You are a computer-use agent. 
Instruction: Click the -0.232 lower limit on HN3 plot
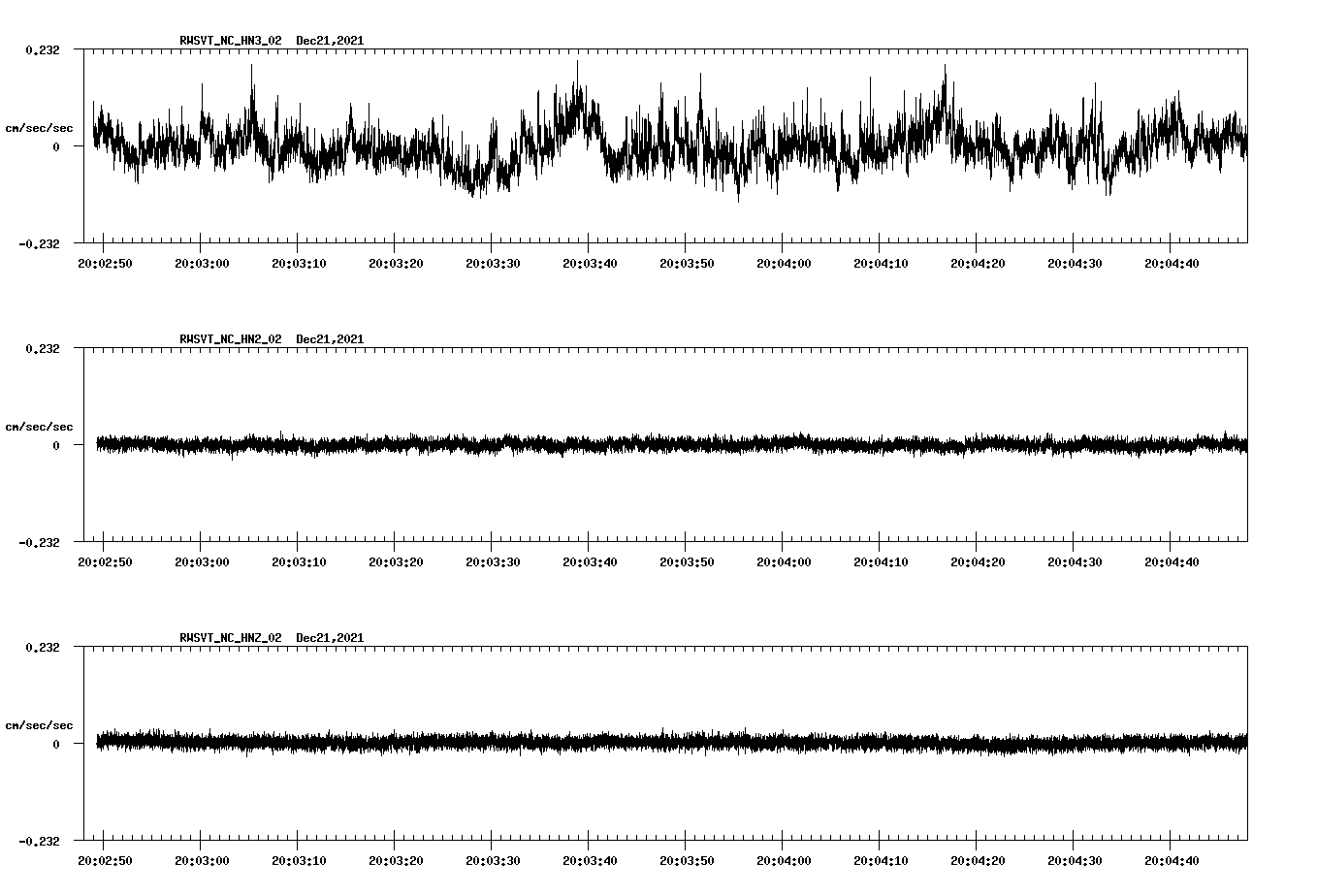39,243
